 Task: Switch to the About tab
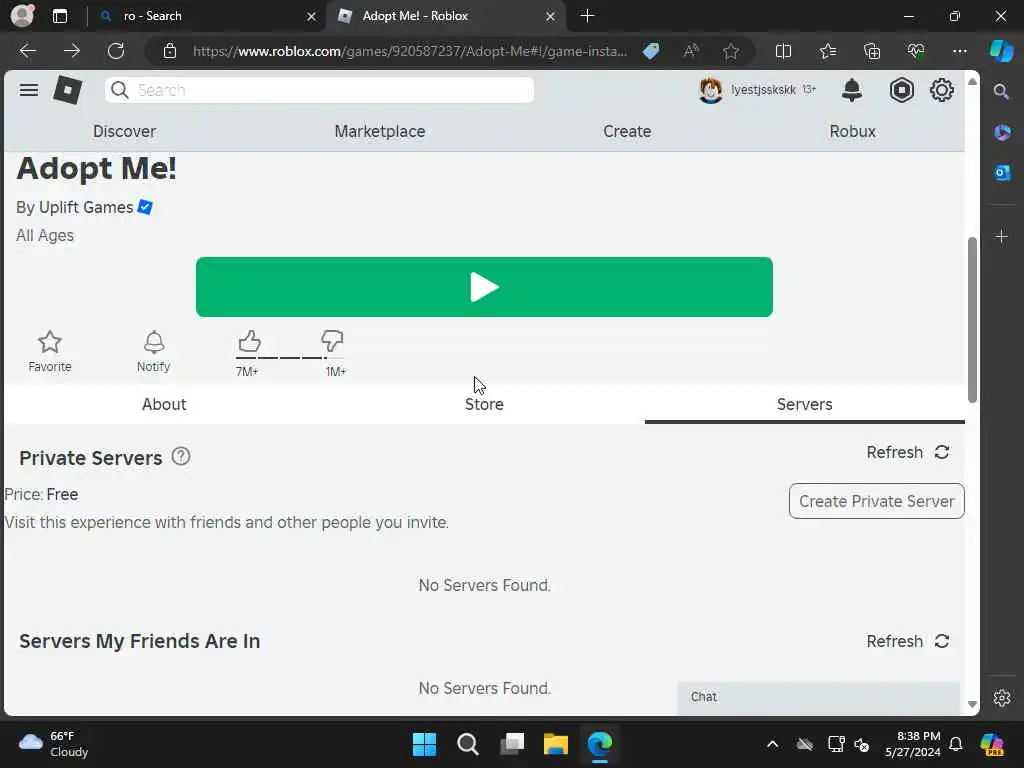pyautogui.click(x=164, y=404)
